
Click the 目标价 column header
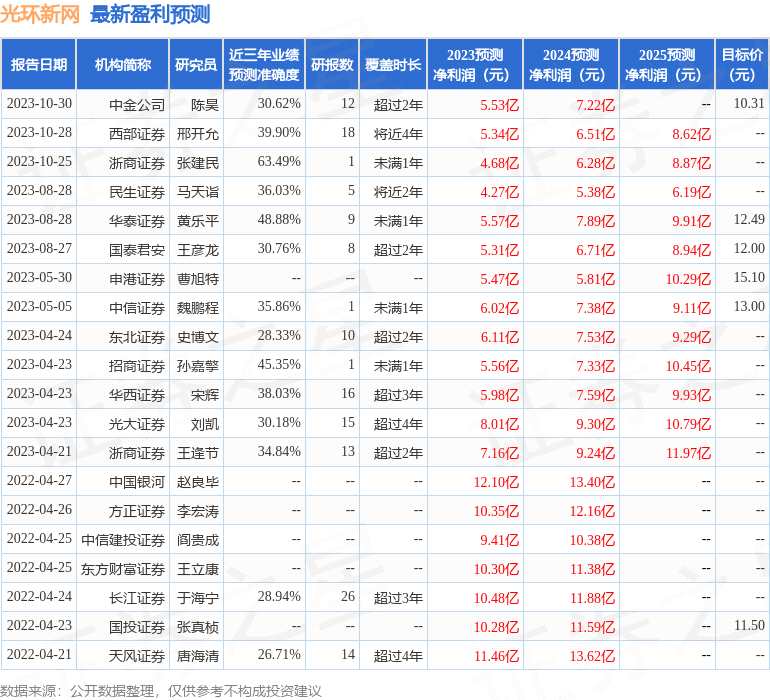click(x=742, y=64)
